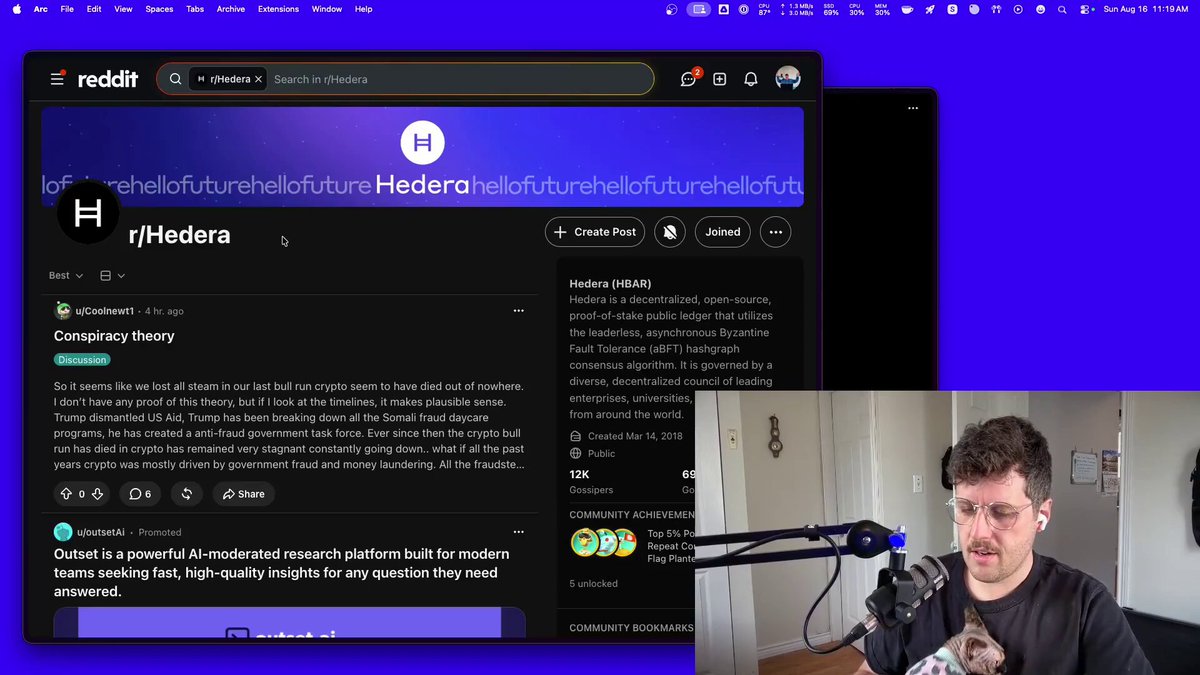Image resolution: width=1200 pixels, height=675 pixels.
Task: Click the Outset ad image thumbnail
Action: 289,622
